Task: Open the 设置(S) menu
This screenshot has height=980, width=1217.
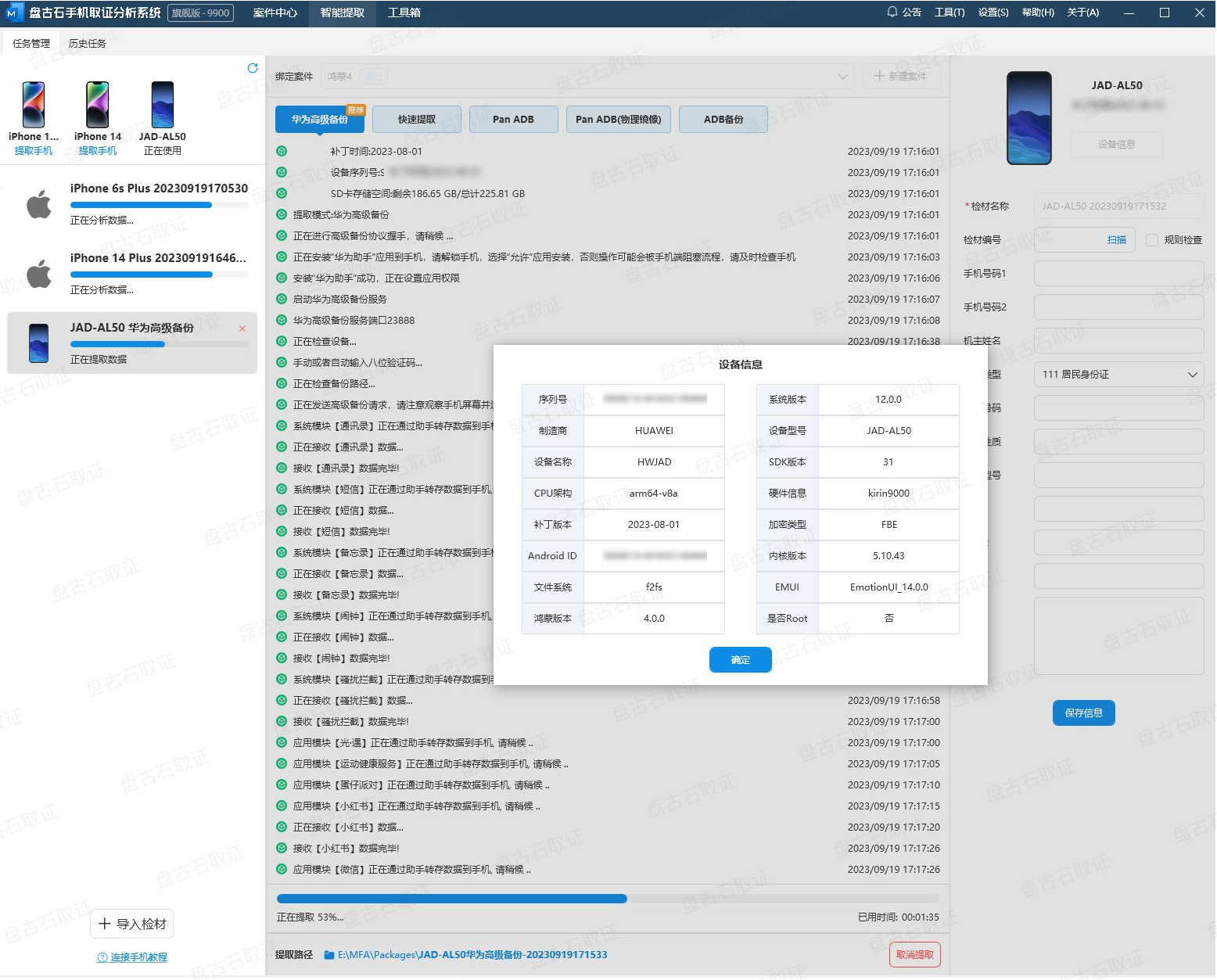Action: coord(993,13)
